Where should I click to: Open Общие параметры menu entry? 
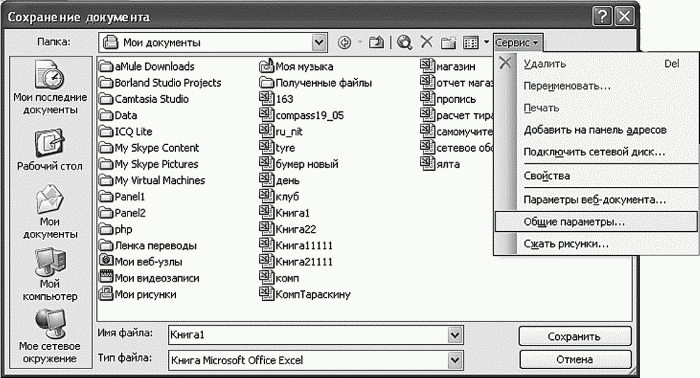[x=596, y=222]
